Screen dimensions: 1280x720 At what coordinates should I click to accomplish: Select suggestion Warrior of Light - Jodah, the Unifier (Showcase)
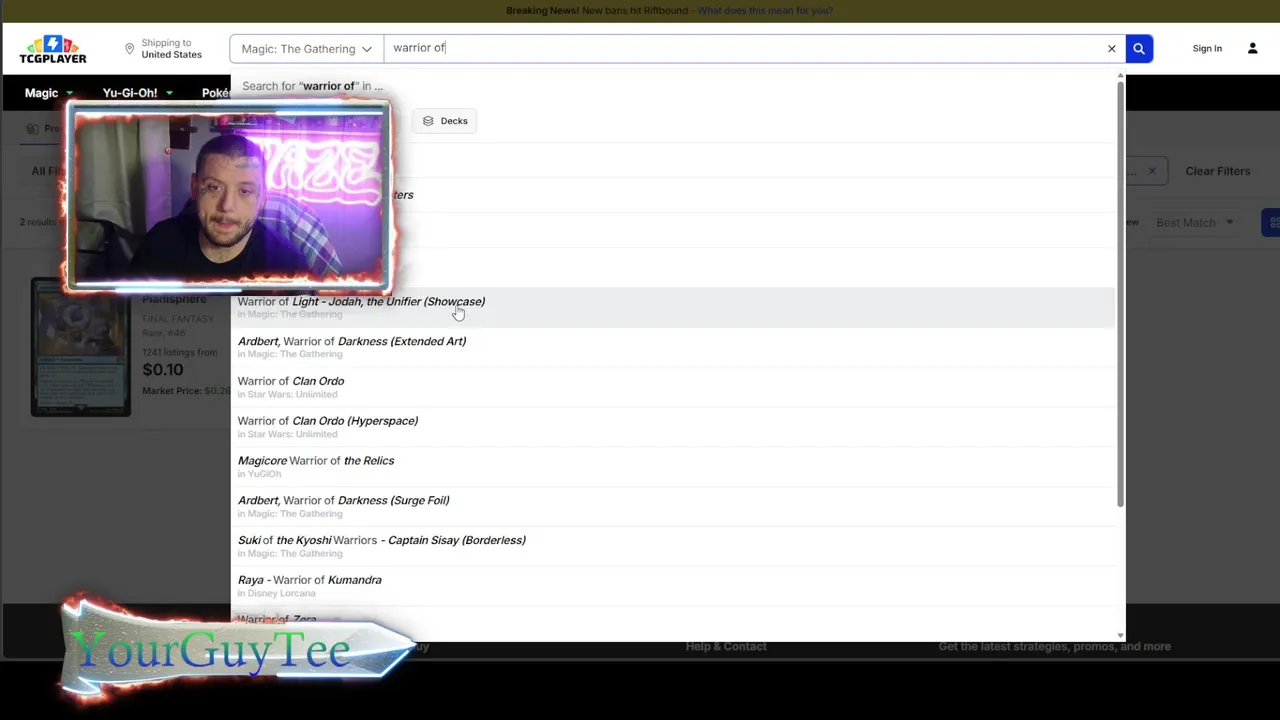pyautogui.click(x=673, y=307)
